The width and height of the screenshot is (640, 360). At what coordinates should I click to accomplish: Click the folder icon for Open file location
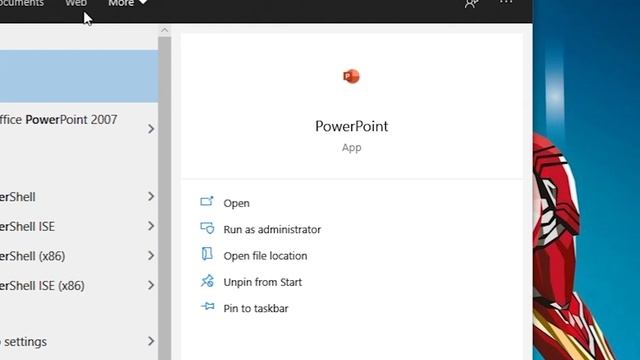207,254
